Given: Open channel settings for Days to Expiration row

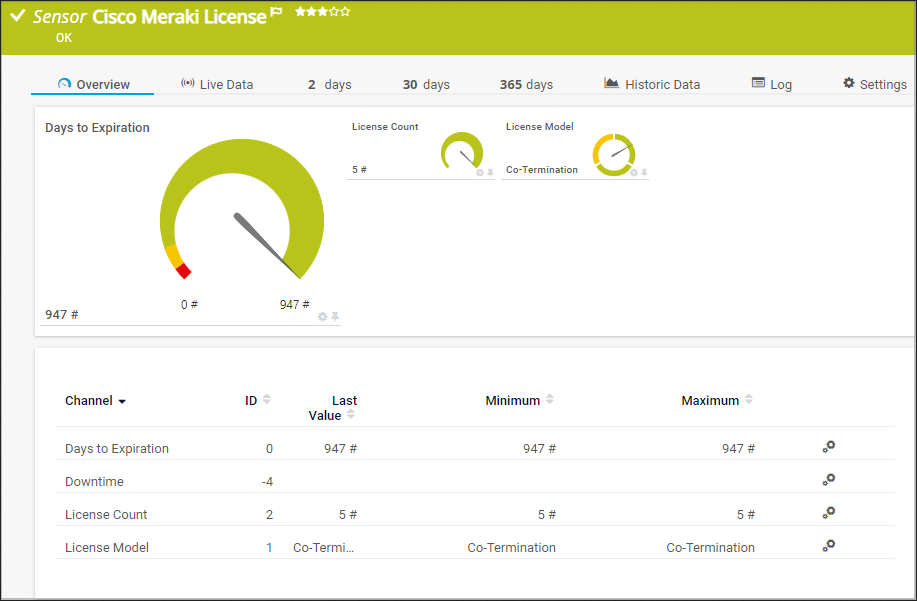Looking at the screenshot, I should point(828,447).
